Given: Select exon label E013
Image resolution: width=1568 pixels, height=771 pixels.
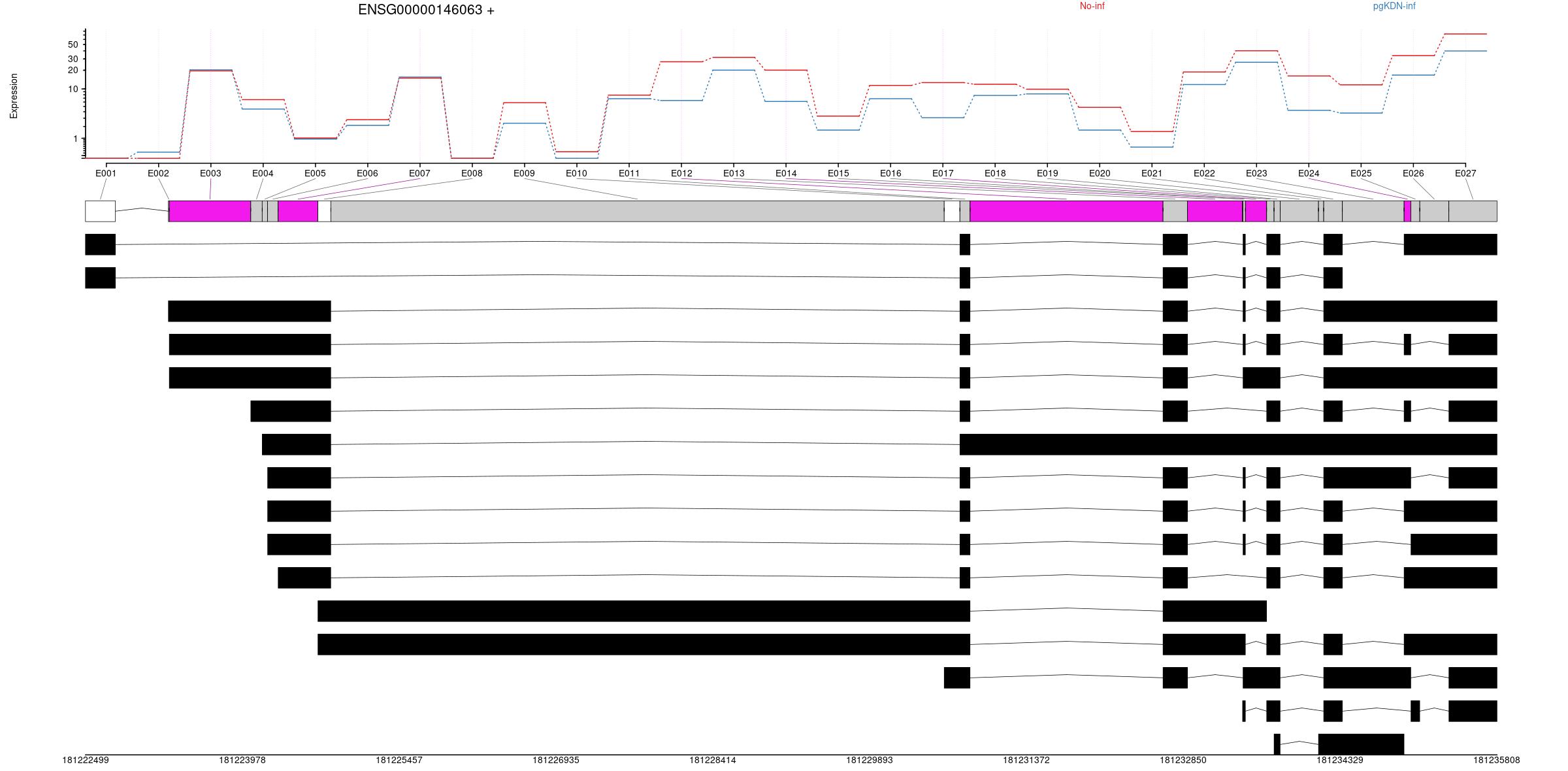Looking at the screenshot, I should pos(734,173).
